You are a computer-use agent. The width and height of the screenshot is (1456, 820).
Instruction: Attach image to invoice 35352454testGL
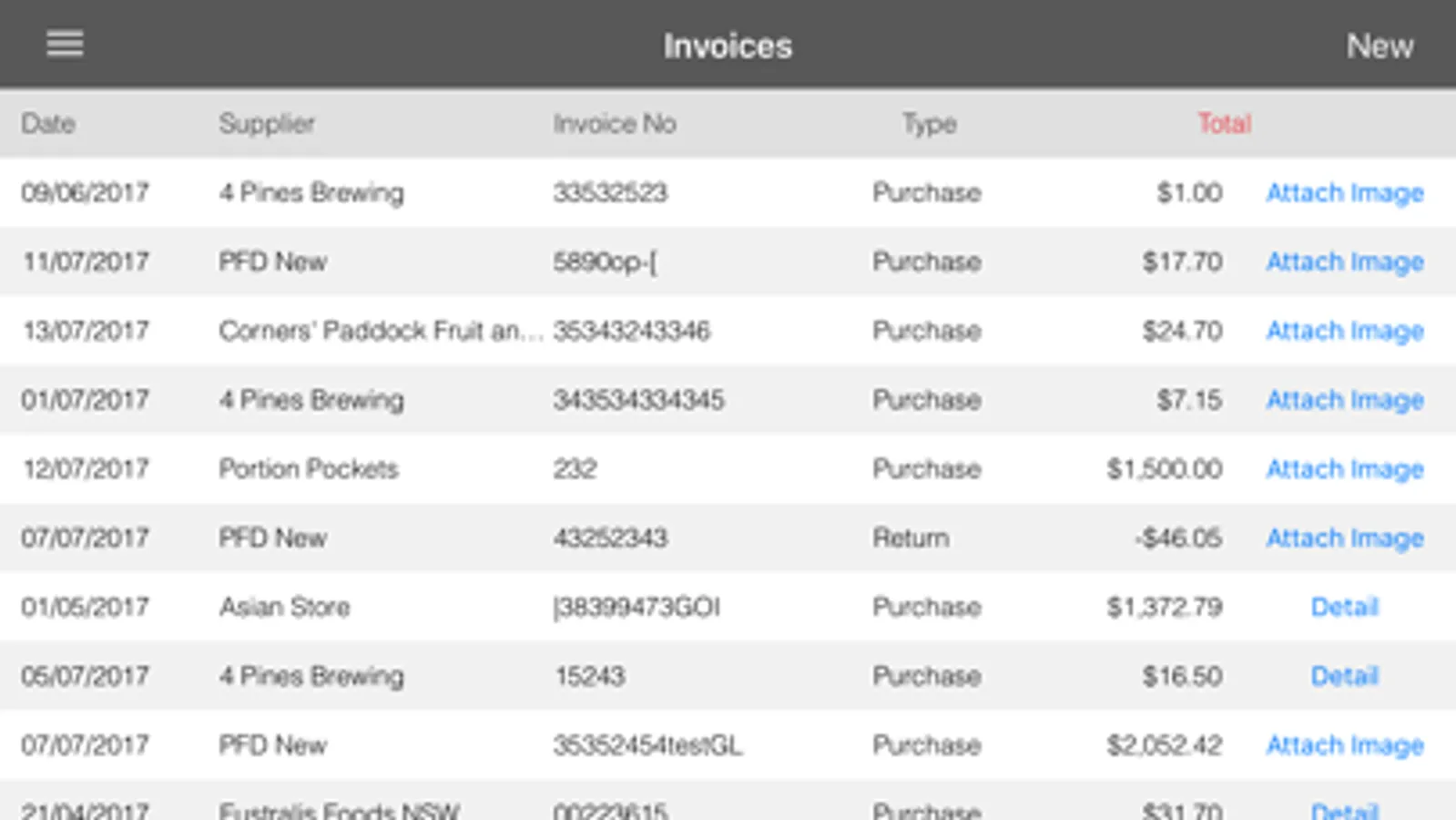click(x=1344, y=745)
